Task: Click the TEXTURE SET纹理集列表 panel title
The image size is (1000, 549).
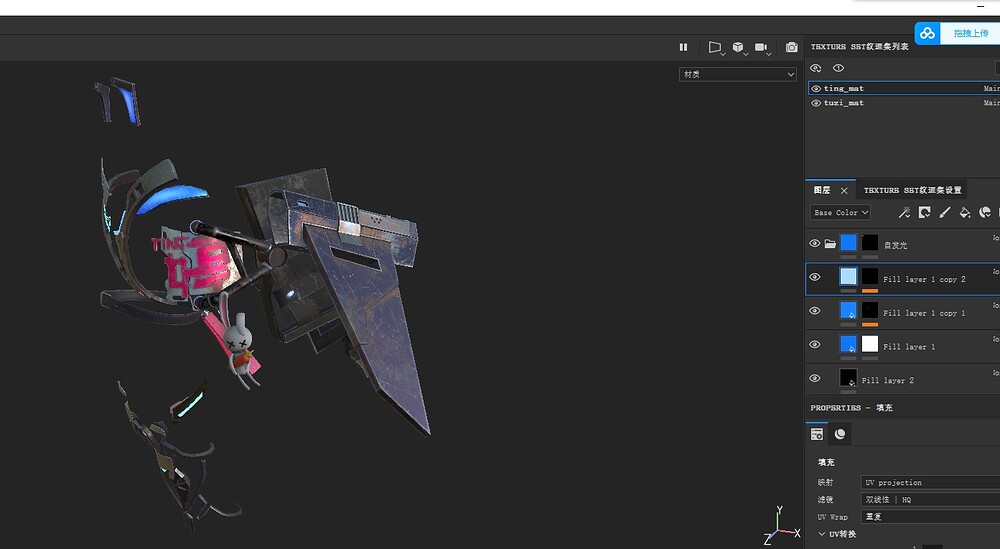Action: point(859,47)
